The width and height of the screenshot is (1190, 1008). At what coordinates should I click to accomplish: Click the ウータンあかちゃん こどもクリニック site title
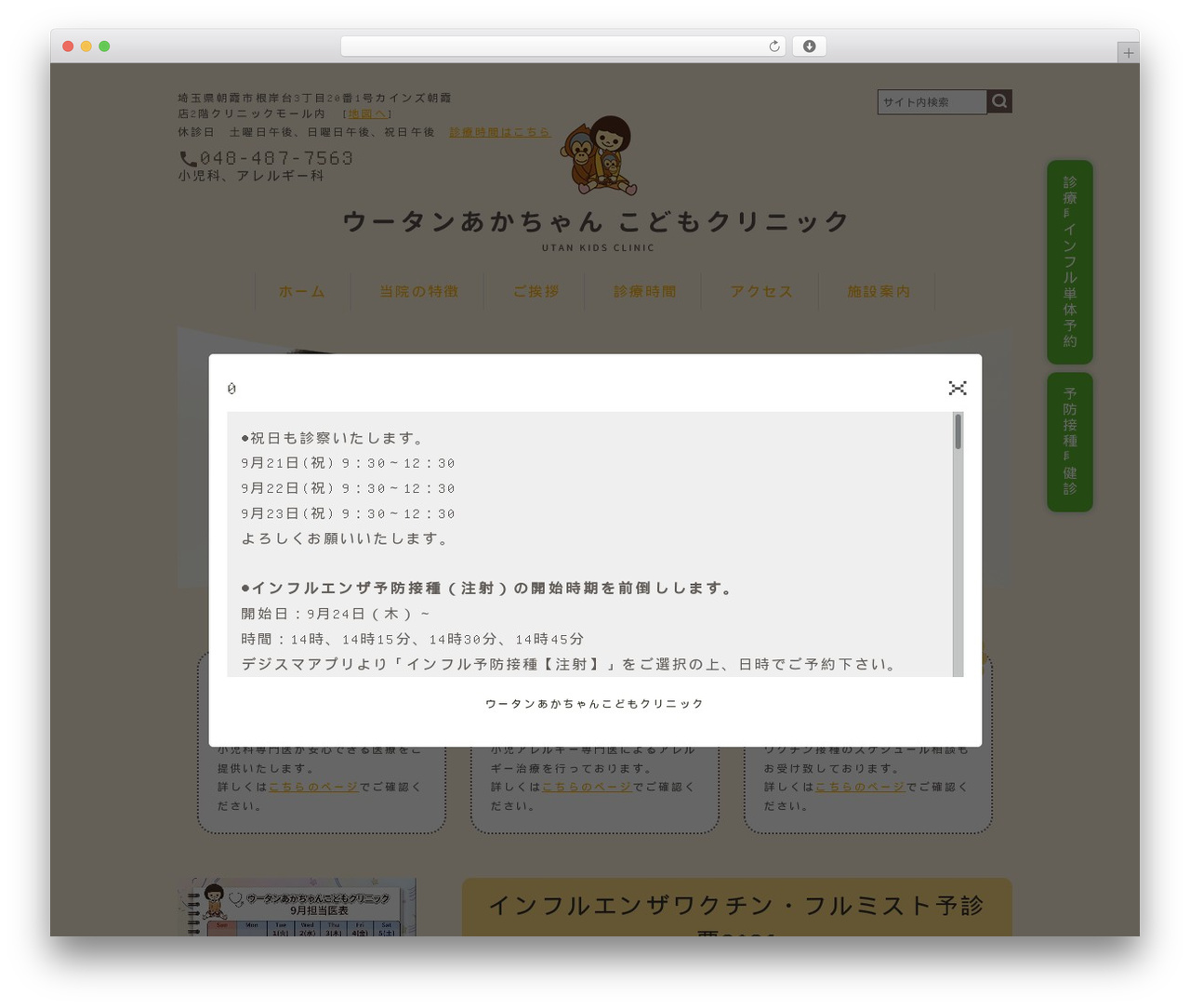pos(597,221)
